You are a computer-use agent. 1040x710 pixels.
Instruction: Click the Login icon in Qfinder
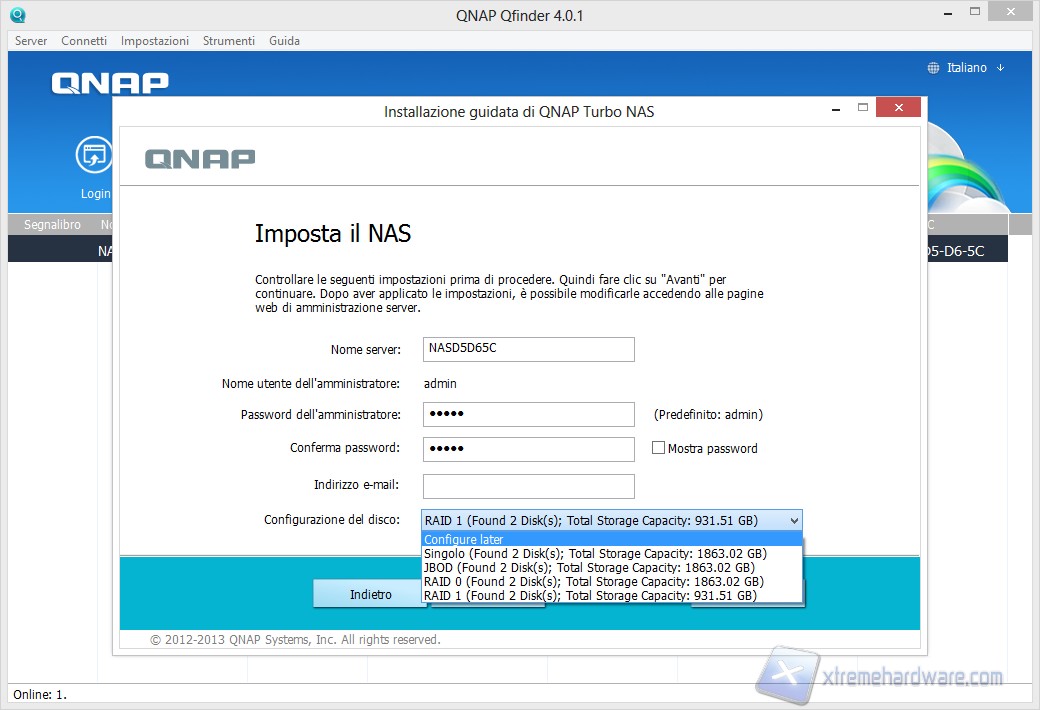[x=95, y=156]
